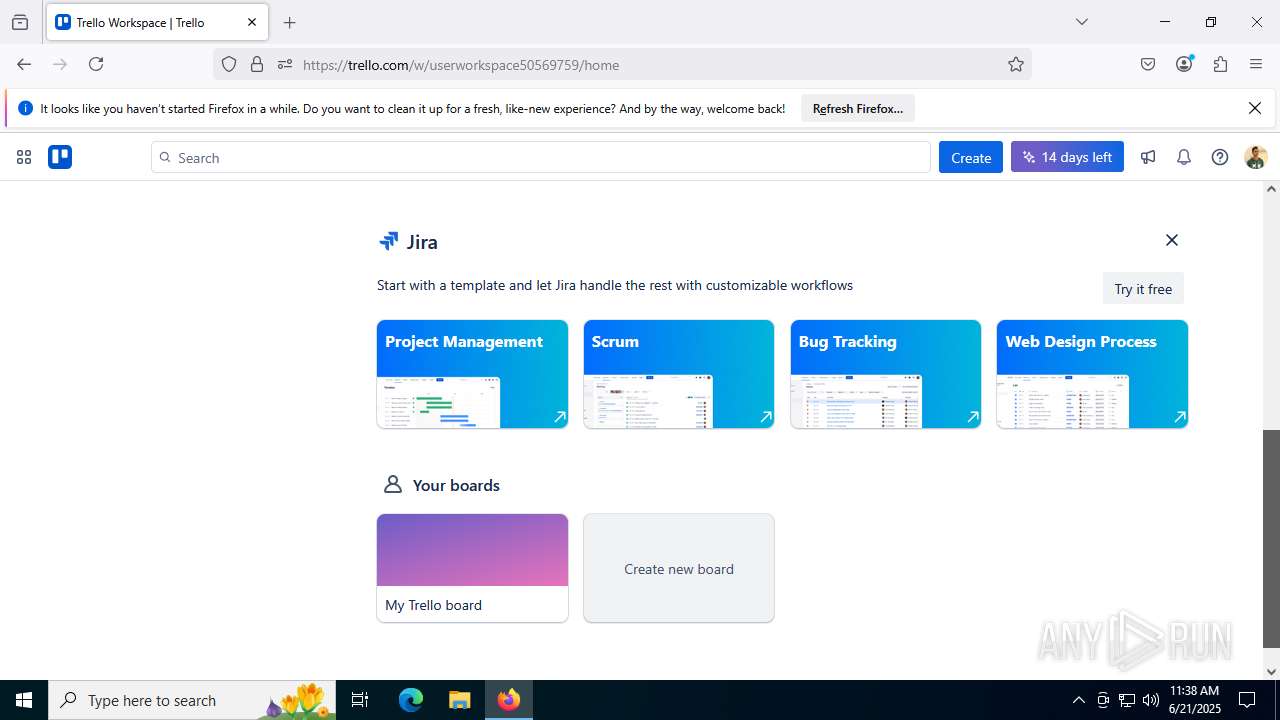Click the Windows taskbar search box
The width and height of the screenshot is (1280, 720).
pos(192,700)
